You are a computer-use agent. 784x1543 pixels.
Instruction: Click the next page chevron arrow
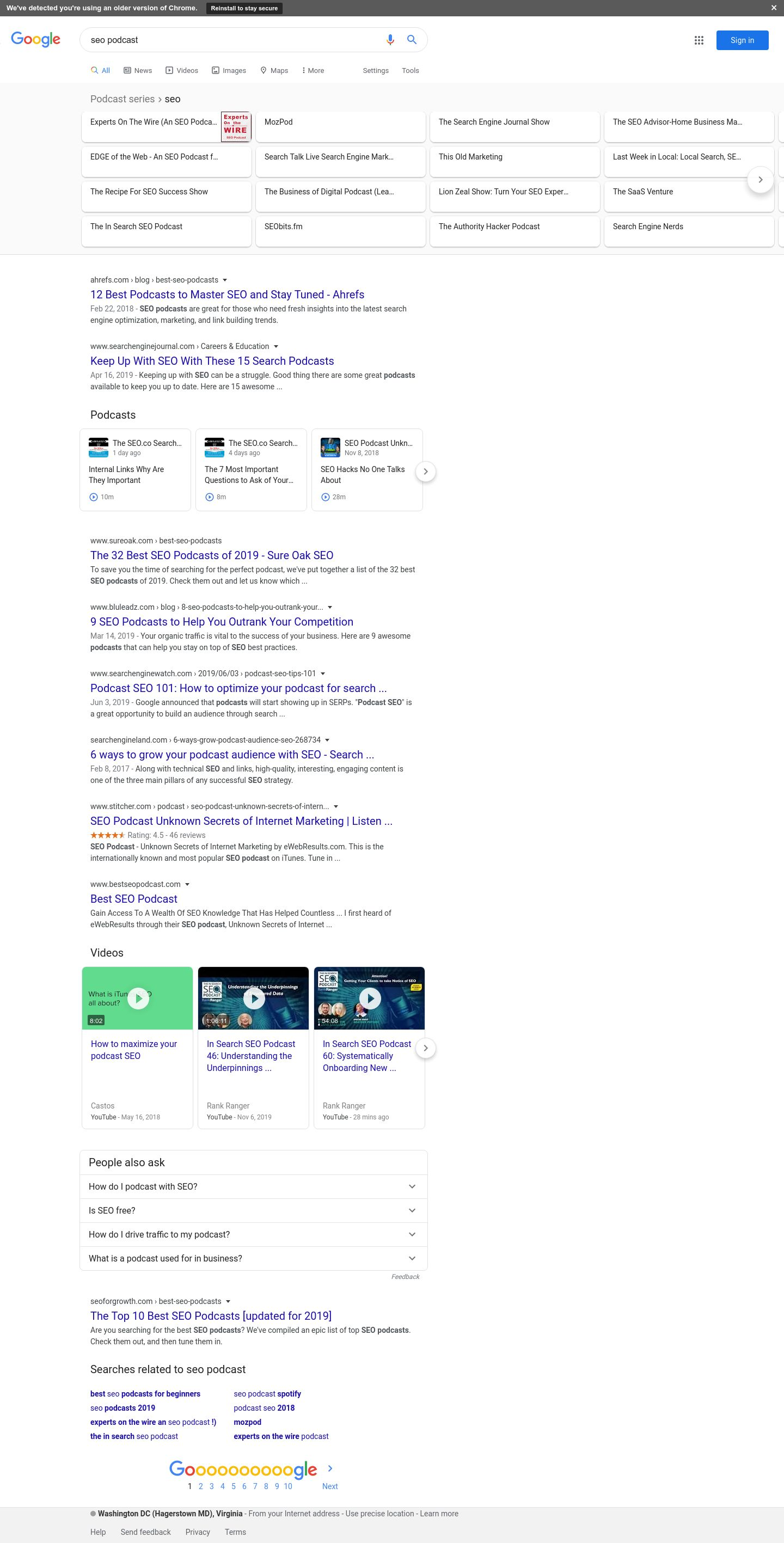point(330,1469)
